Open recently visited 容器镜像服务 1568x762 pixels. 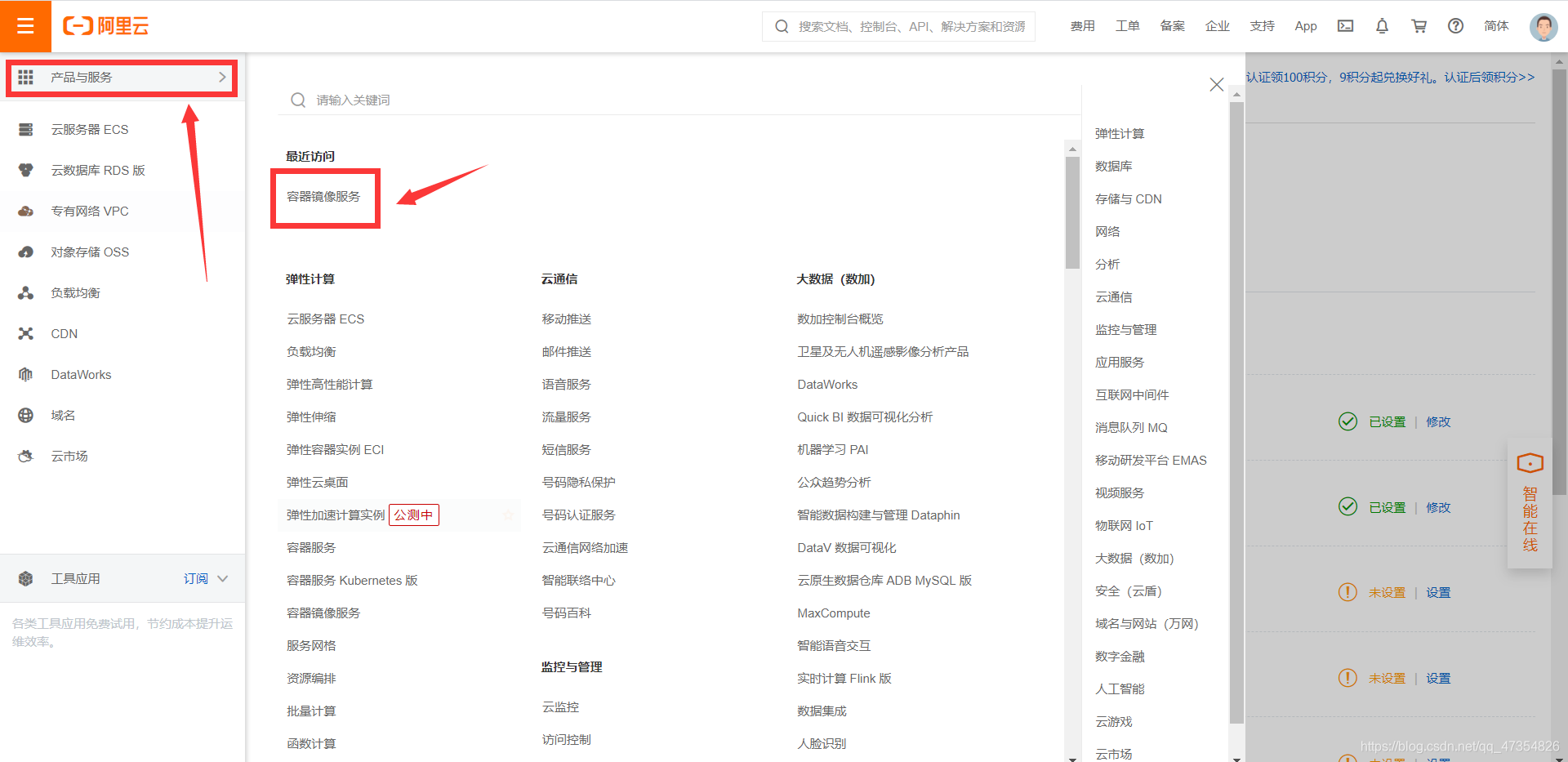pos(323,196)
